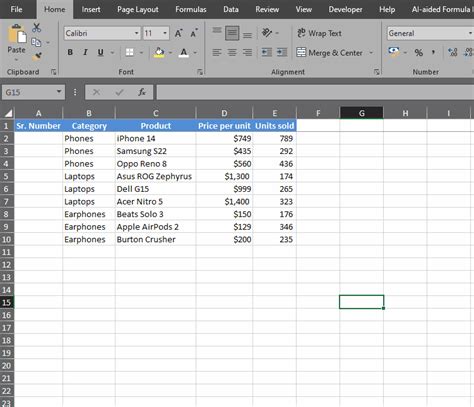Select Bottom Align icon
Screen dimensions: 474x407
(x=247, y=35)
